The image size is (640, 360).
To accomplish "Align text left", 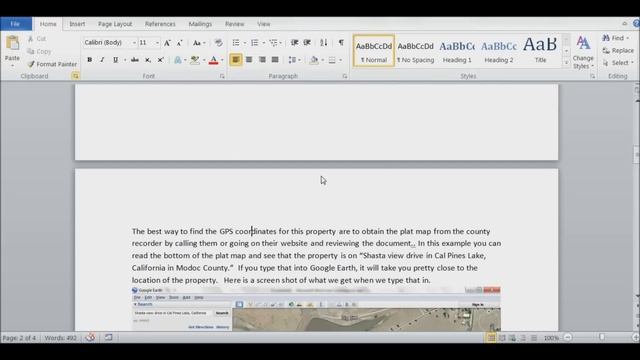I will pyautogui.click(x=236, y=60).
